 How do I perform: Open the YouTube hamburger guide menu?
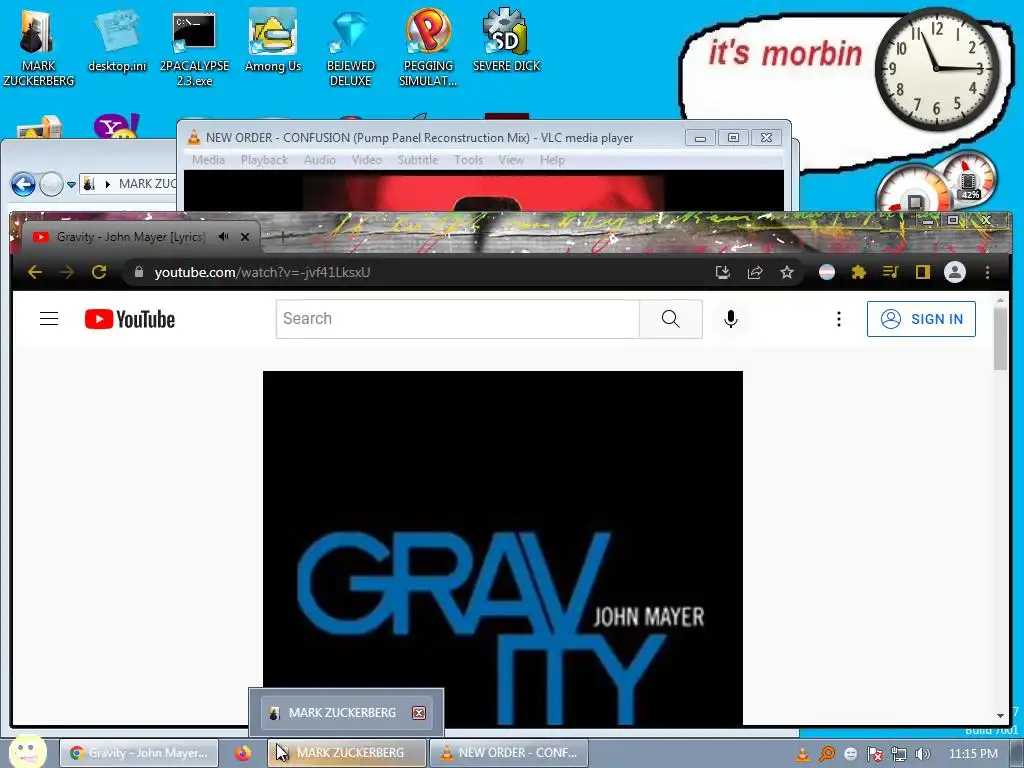[x=49, y=319]
